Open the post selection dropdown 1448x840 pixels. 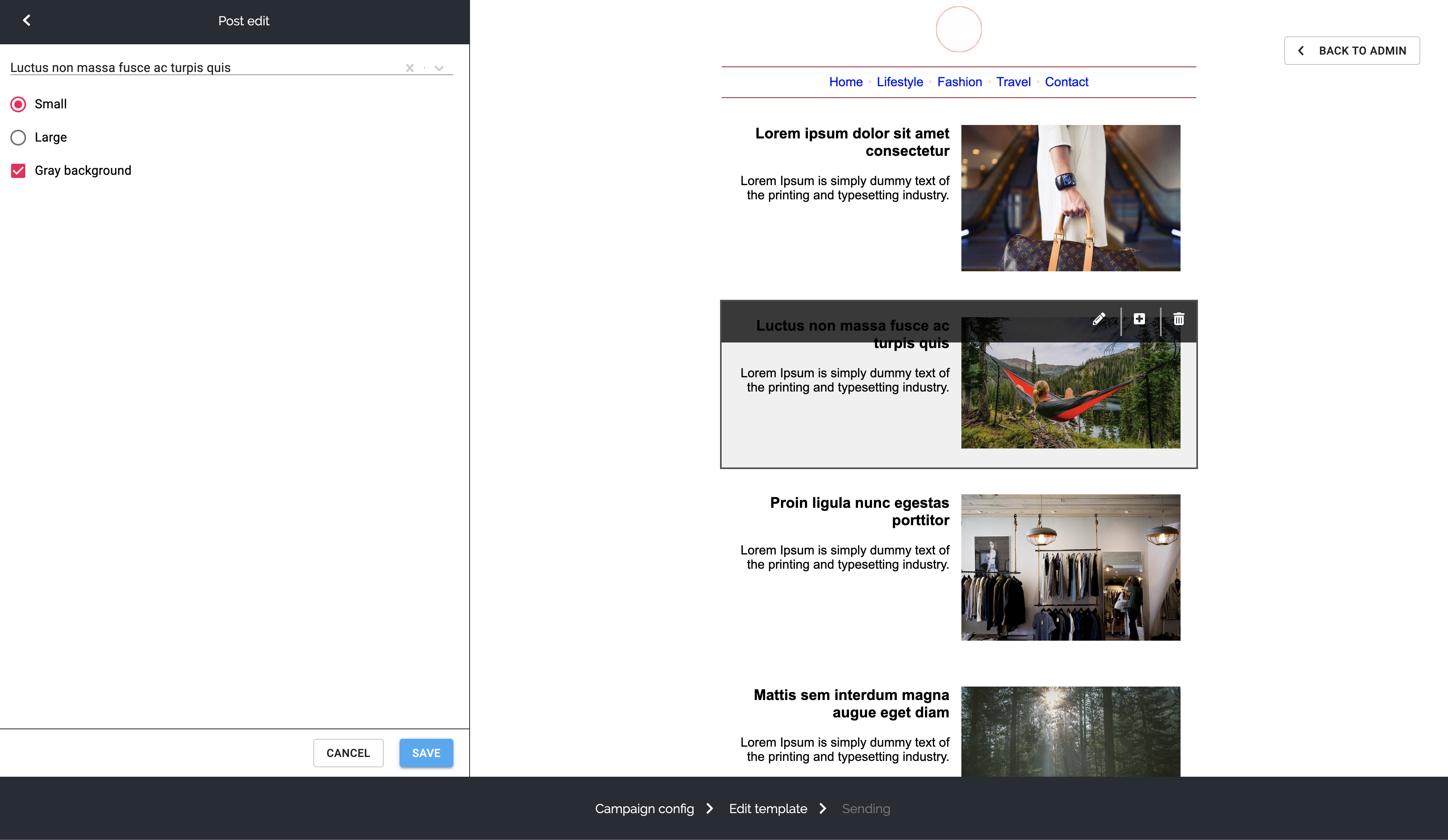click(x=439, y=68)
